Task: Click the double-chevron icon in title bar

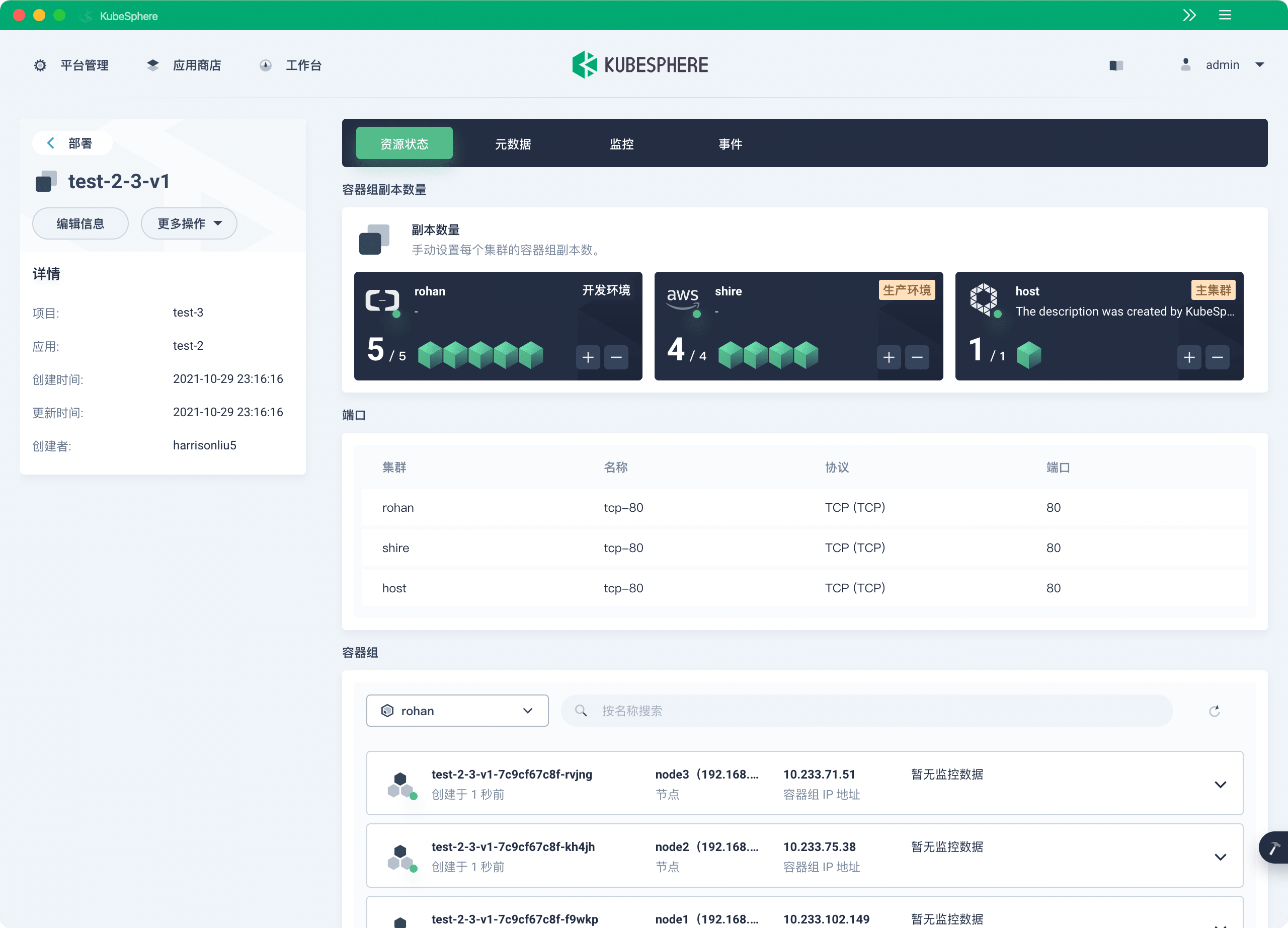Action: click(x=1189, y=15)
